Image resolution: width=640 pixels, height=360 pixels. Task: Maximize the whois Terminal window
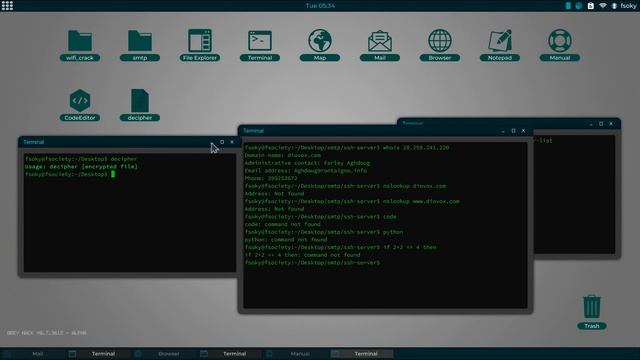pos(513,131)
